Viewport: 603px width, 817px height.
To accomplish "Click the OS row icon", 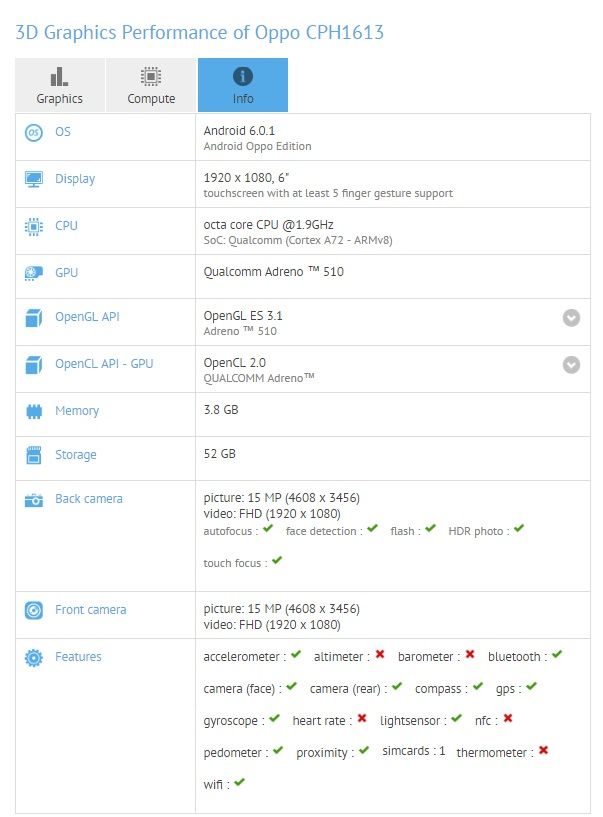I will tap(34, 132).
